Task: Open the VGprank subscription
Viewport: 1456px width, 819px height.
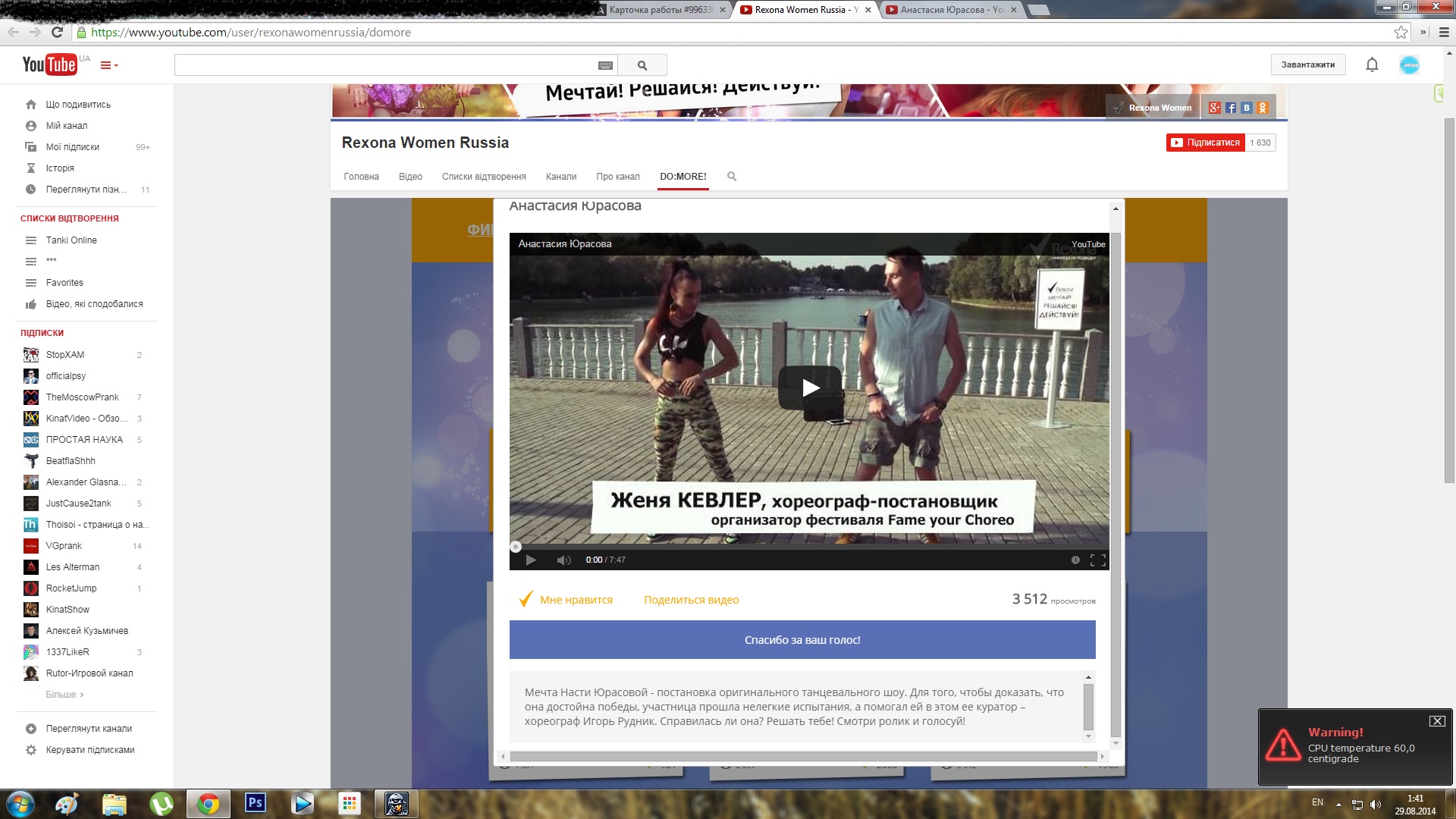Action: (64, 546)
